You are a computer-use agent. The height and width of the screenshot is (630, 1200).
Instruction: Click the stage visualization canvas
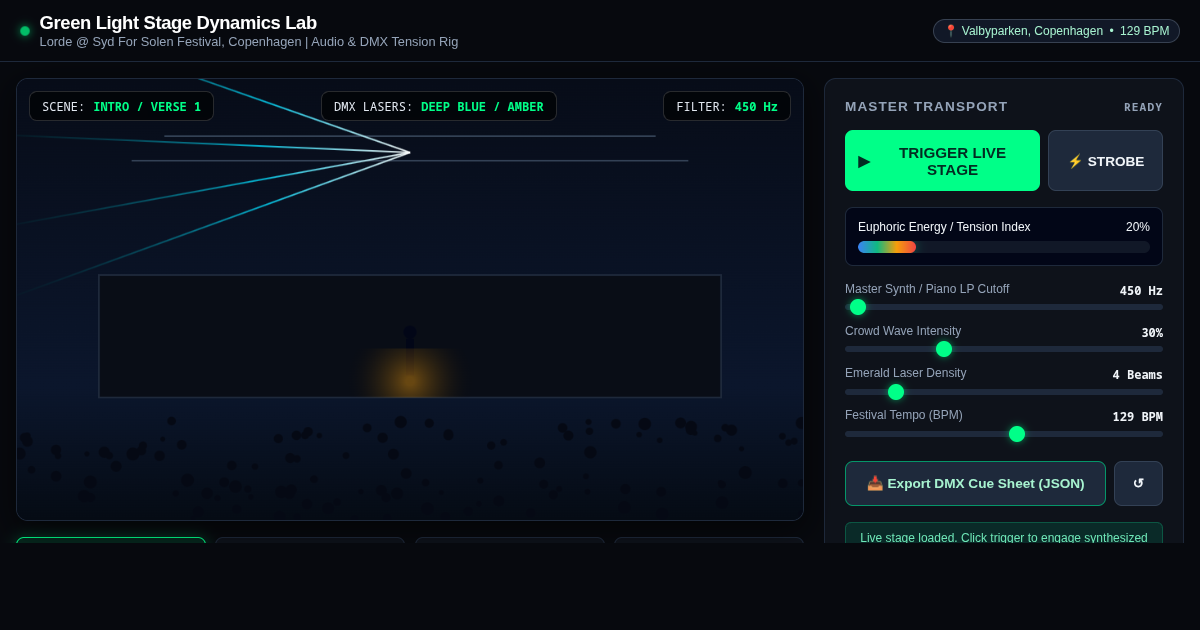tap(410, 300)
